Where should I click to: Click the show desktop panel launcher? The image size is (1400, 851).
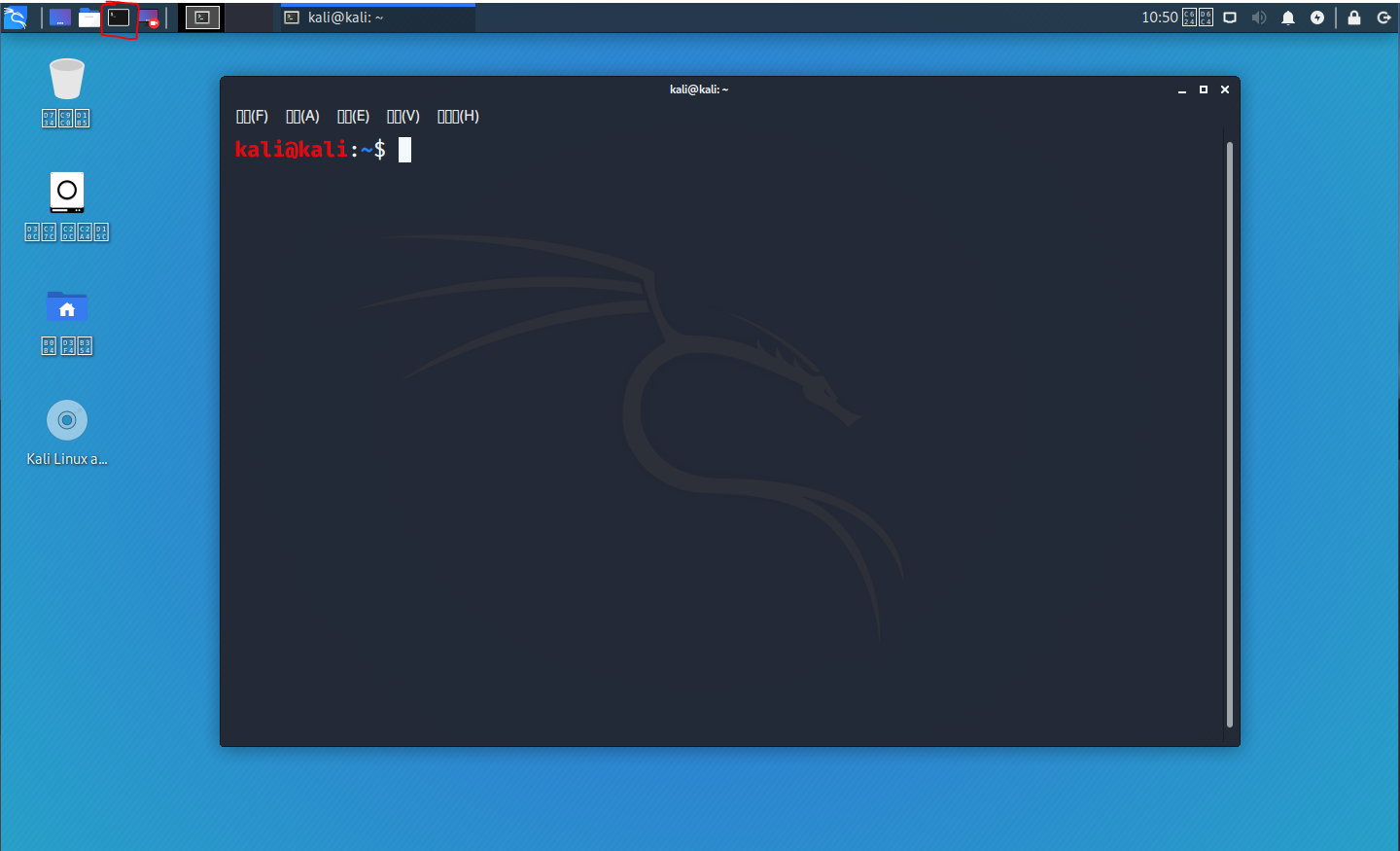pyautogui.click(x=60, y=18)
